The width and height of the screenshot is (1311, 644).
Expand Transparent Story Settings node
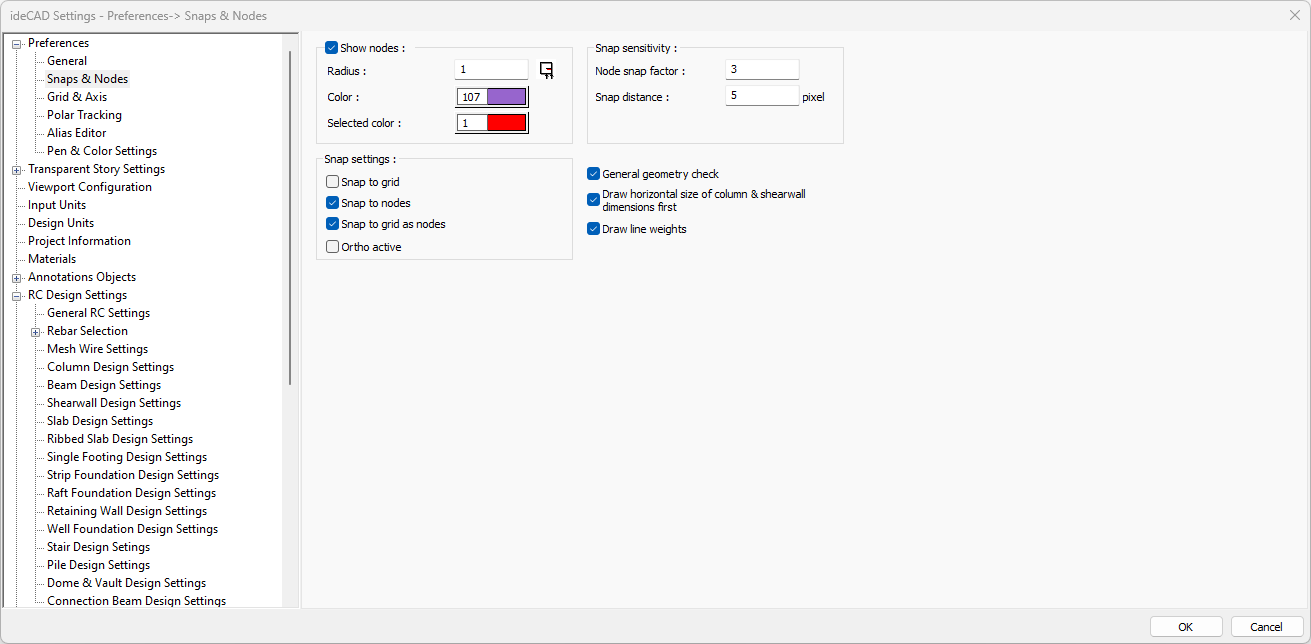pyautogui.click(x=16, y=169)
